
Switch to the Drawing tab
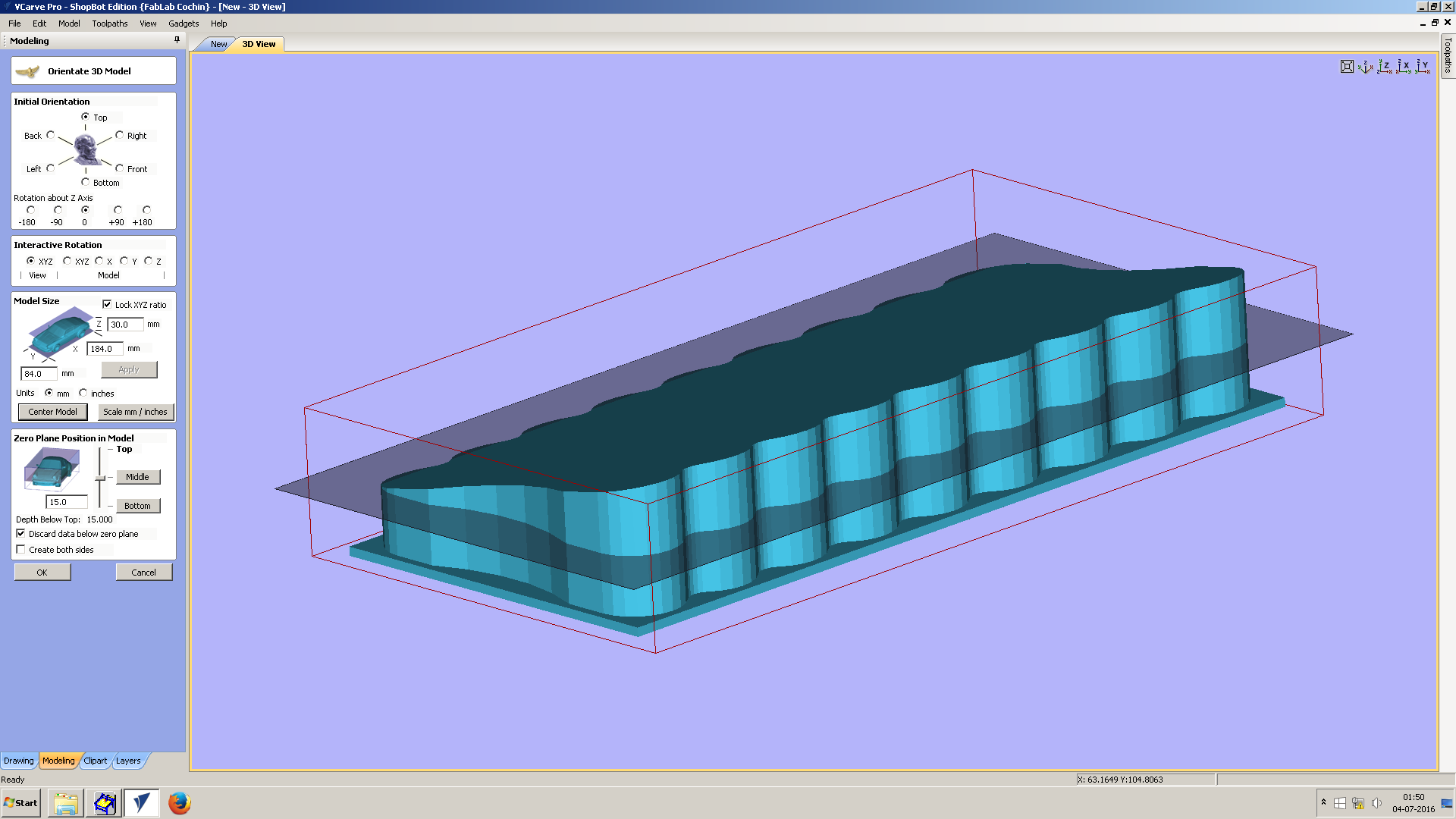(19, 761)
